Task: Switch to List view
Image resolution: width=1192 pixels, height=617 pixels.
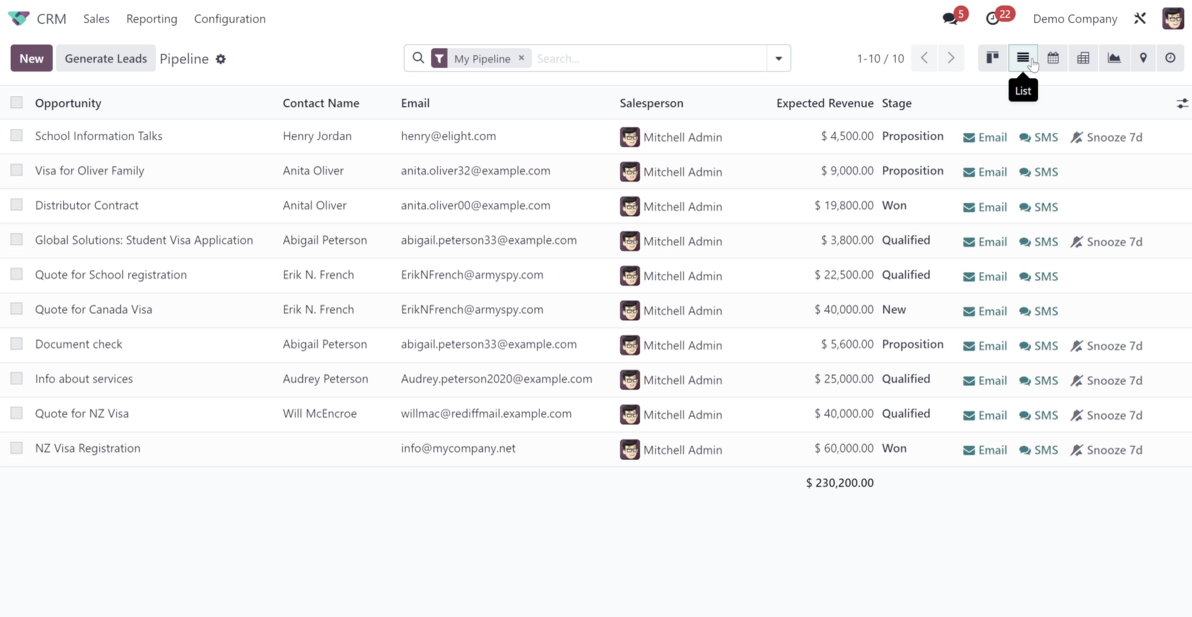Action: tap(1023, 58)
